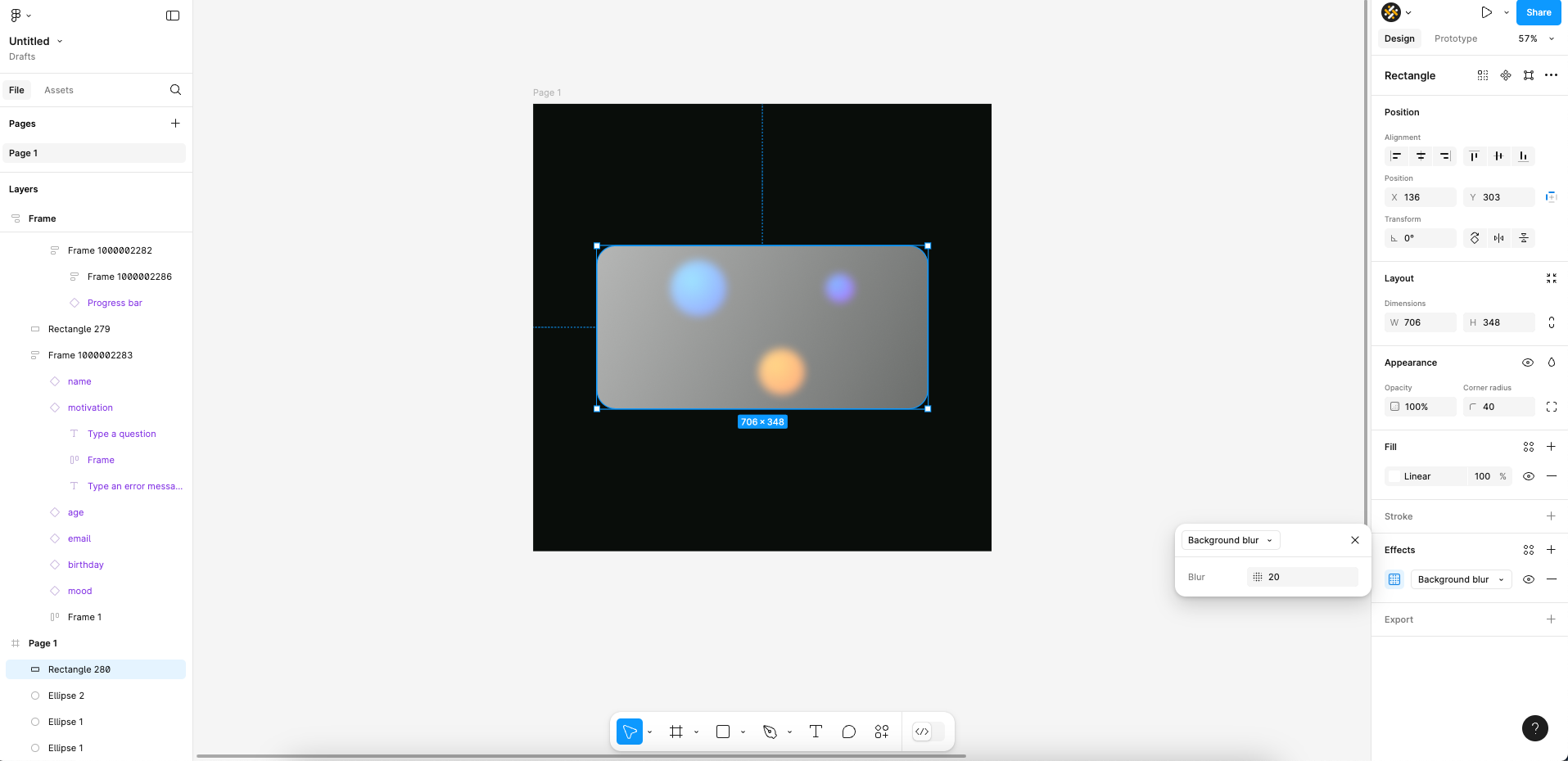Open fill styles library icon
The height and width of the screenshot is (761, 1568).
(1529, 447)
